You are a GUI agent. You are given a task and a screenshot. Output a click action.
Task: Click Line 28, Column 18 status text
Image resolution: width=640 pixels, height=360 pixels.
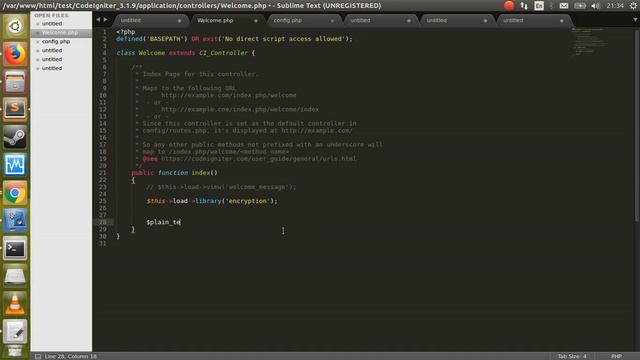click(71, 356)
